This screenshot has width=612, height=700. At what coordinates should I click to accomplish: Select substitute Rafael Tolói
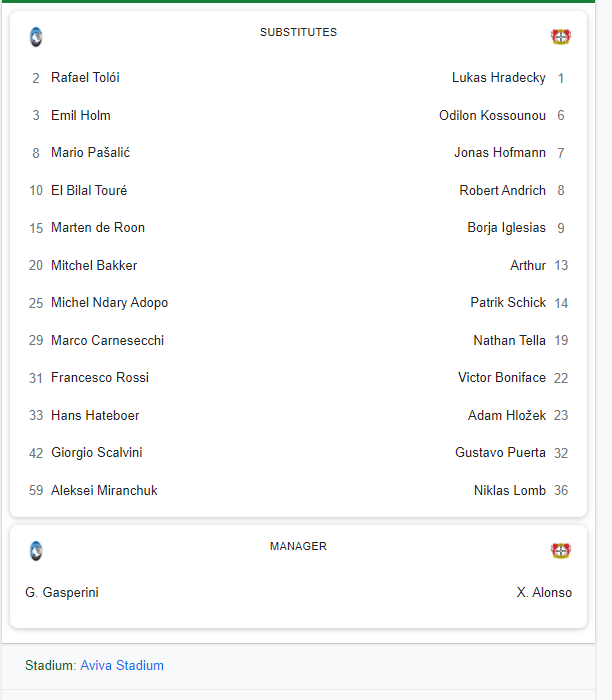(x=85, y=78)
